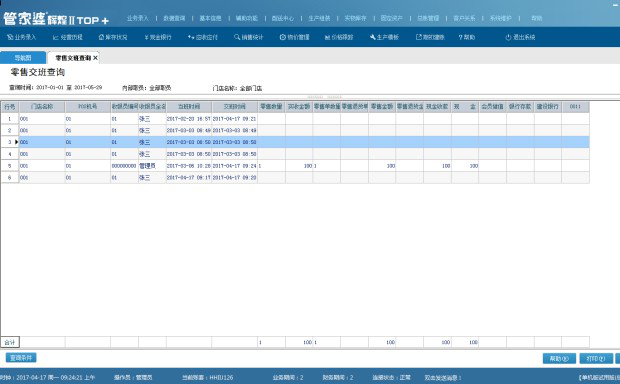Click 连接状态: 正常 in status bar

pos(391,378)
